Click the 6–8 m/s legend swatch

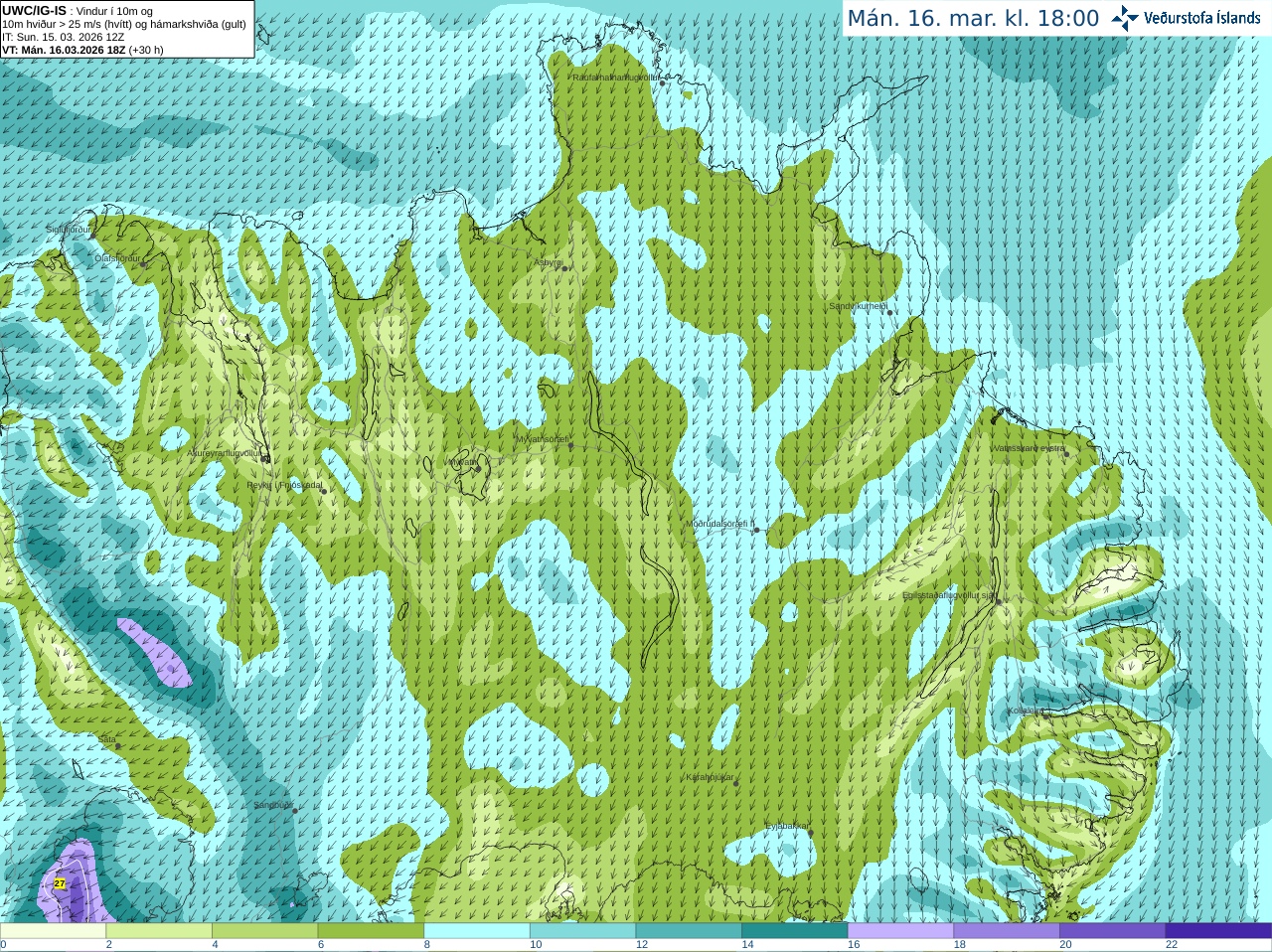click(371, 931)
